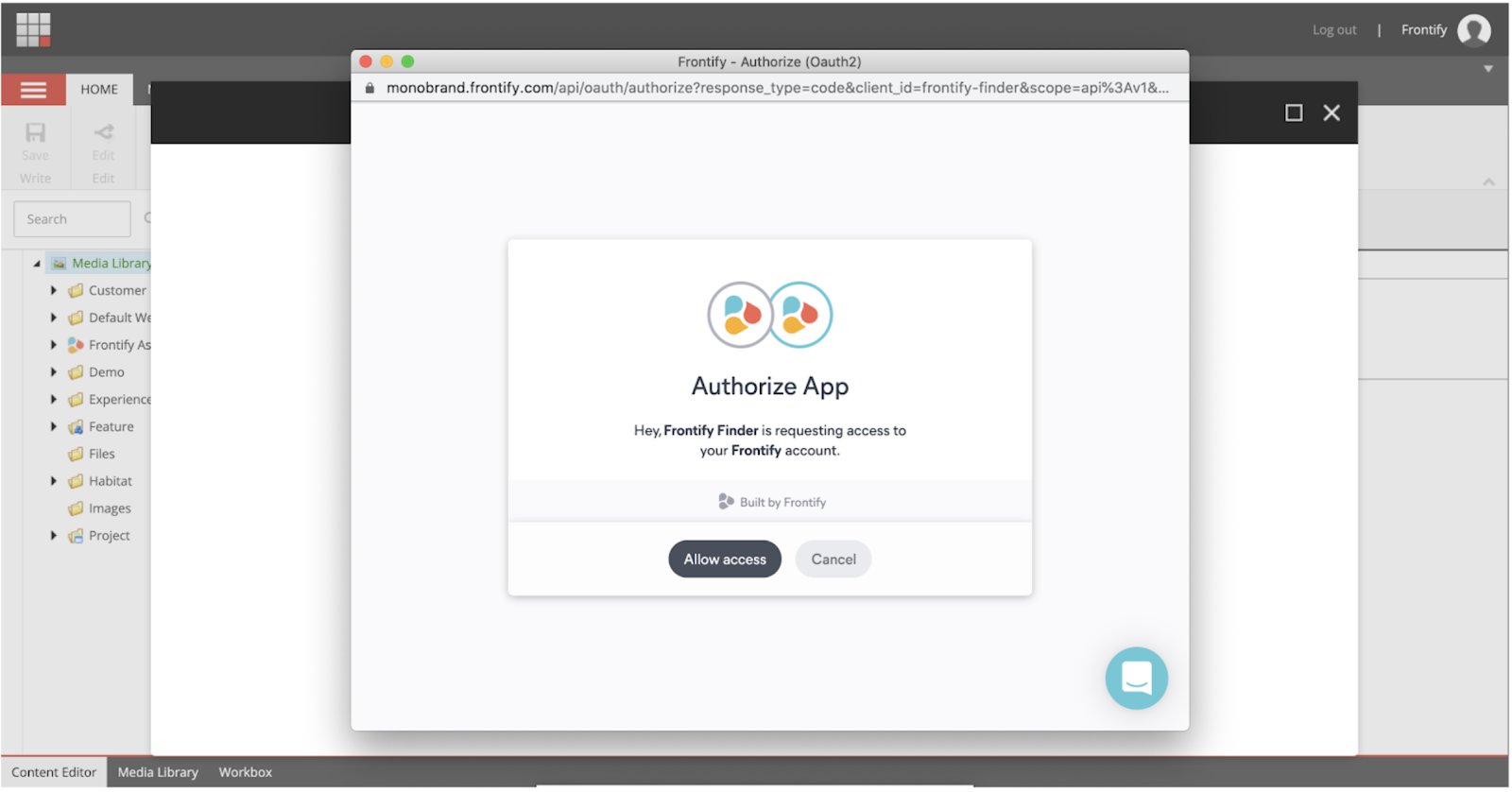1512x792 pixels.
Task: Expand the Default We folder
Action: pyautogui.click(x=54, y=319)
